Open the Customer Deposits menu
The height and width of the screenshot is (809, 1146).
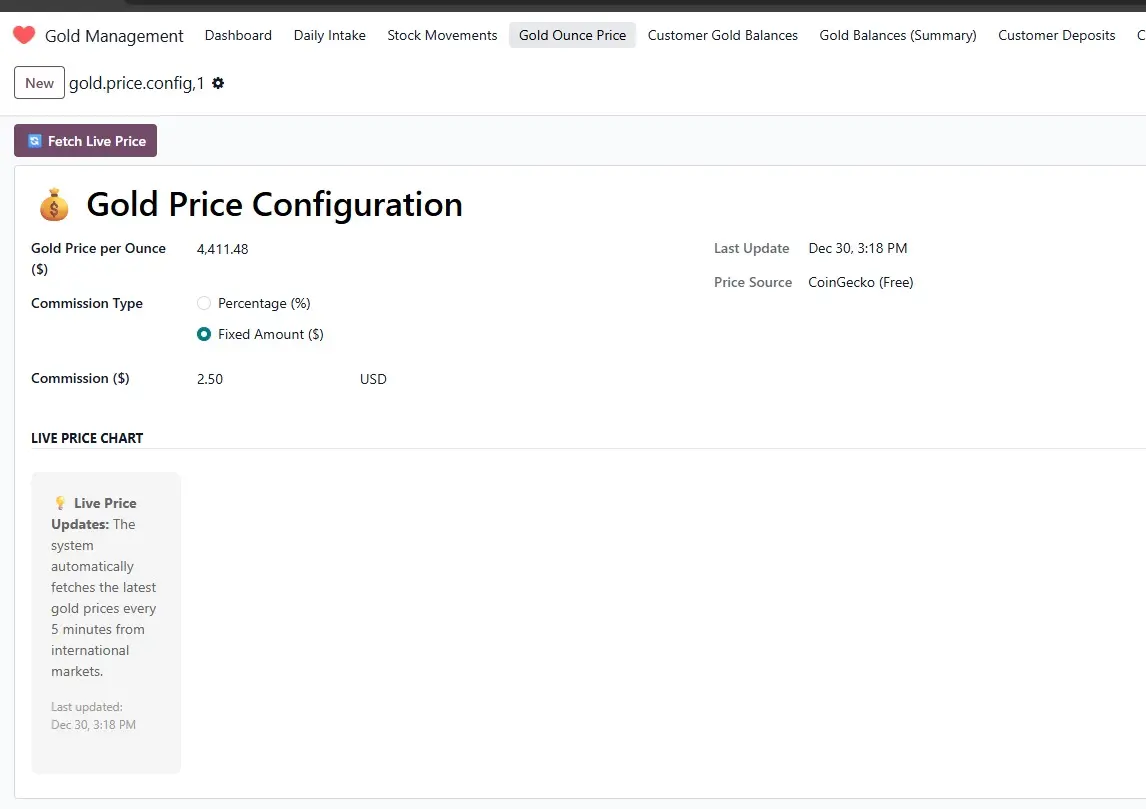1056,35
